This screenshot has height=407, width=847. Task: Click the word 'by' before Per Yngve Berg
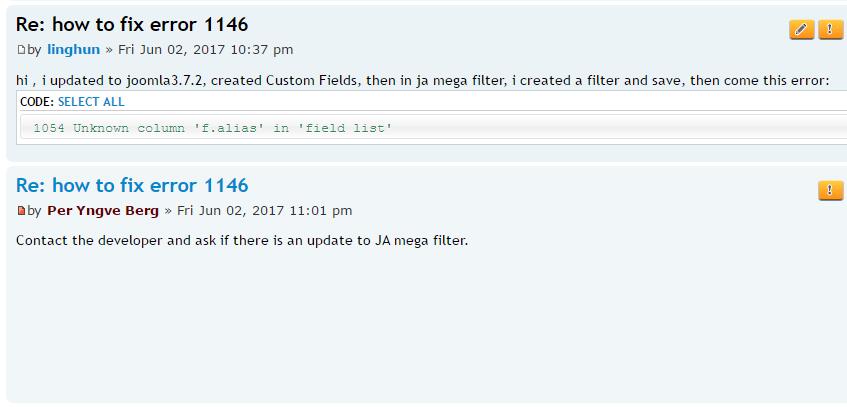(35, 210)
